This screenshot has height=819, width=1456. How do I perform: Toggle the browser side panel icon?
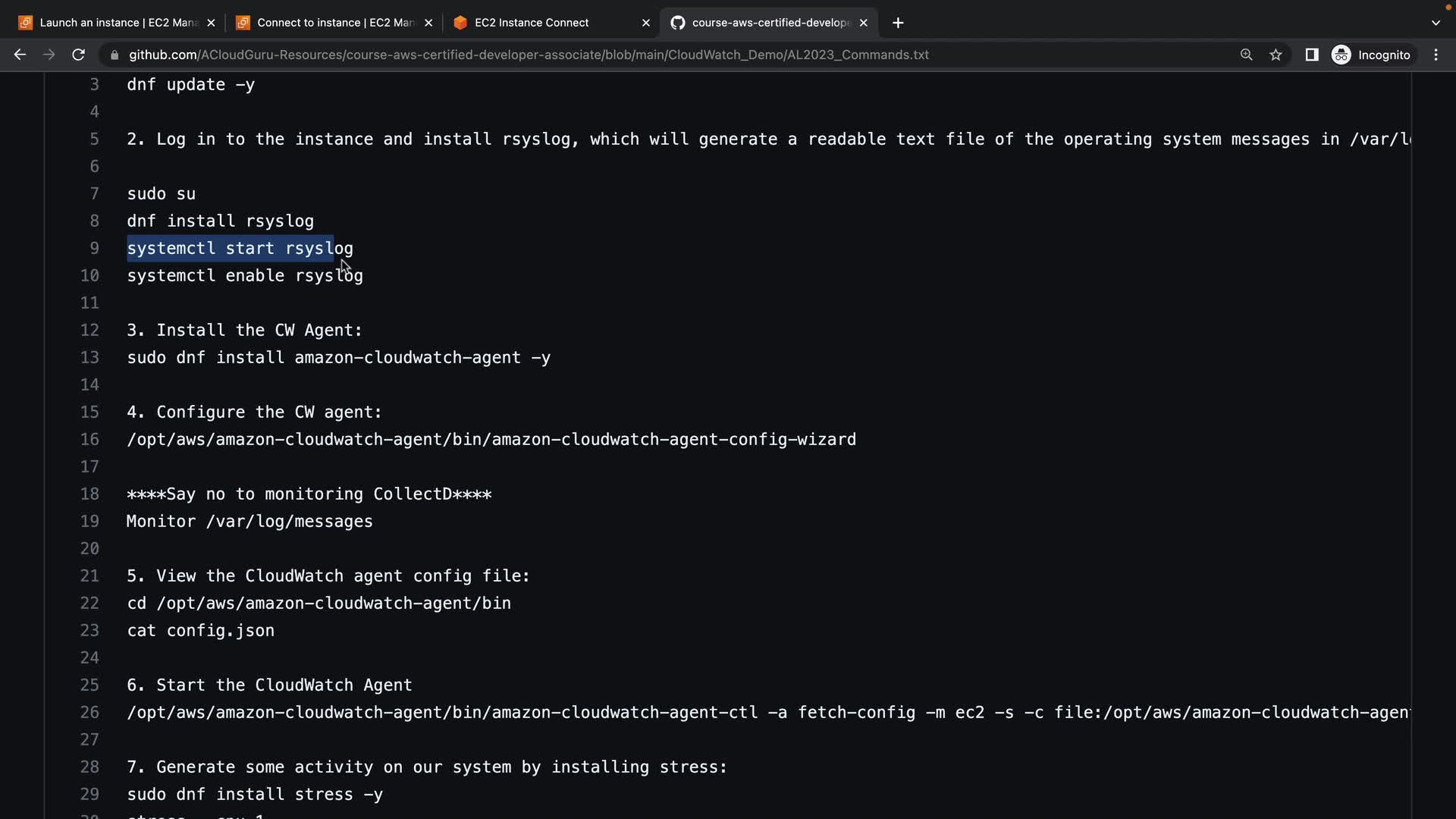1311,55
